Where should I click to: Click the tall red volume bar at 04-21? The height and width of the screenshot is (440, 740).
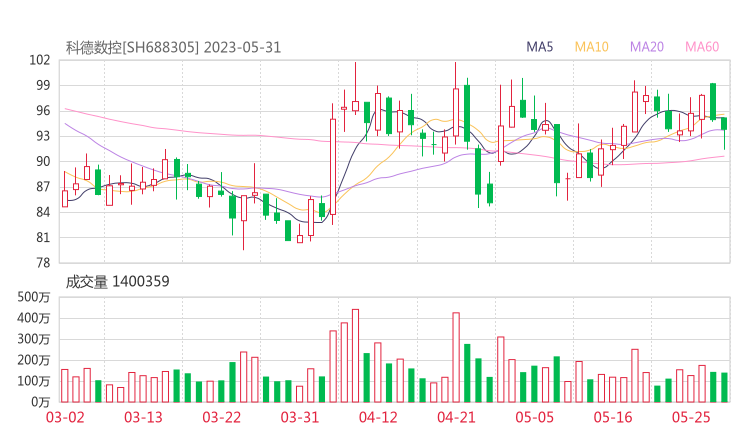[456, 357]
